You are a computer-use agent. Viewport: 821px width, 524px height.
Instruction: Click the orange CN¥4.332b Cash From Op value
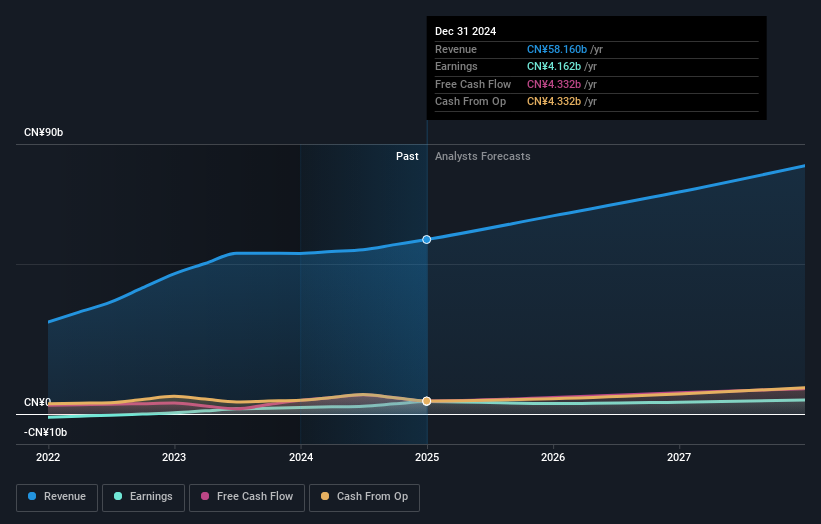[x=553, y=102]
